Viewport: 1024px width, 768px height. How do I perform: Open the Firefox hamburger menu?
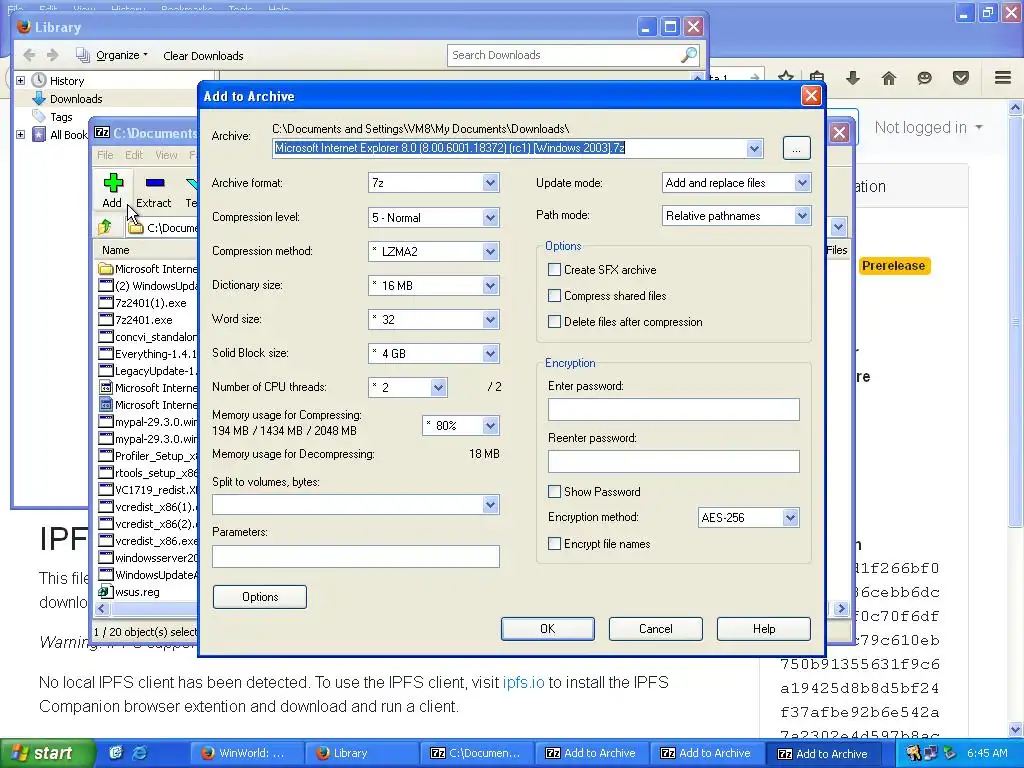1003,78
